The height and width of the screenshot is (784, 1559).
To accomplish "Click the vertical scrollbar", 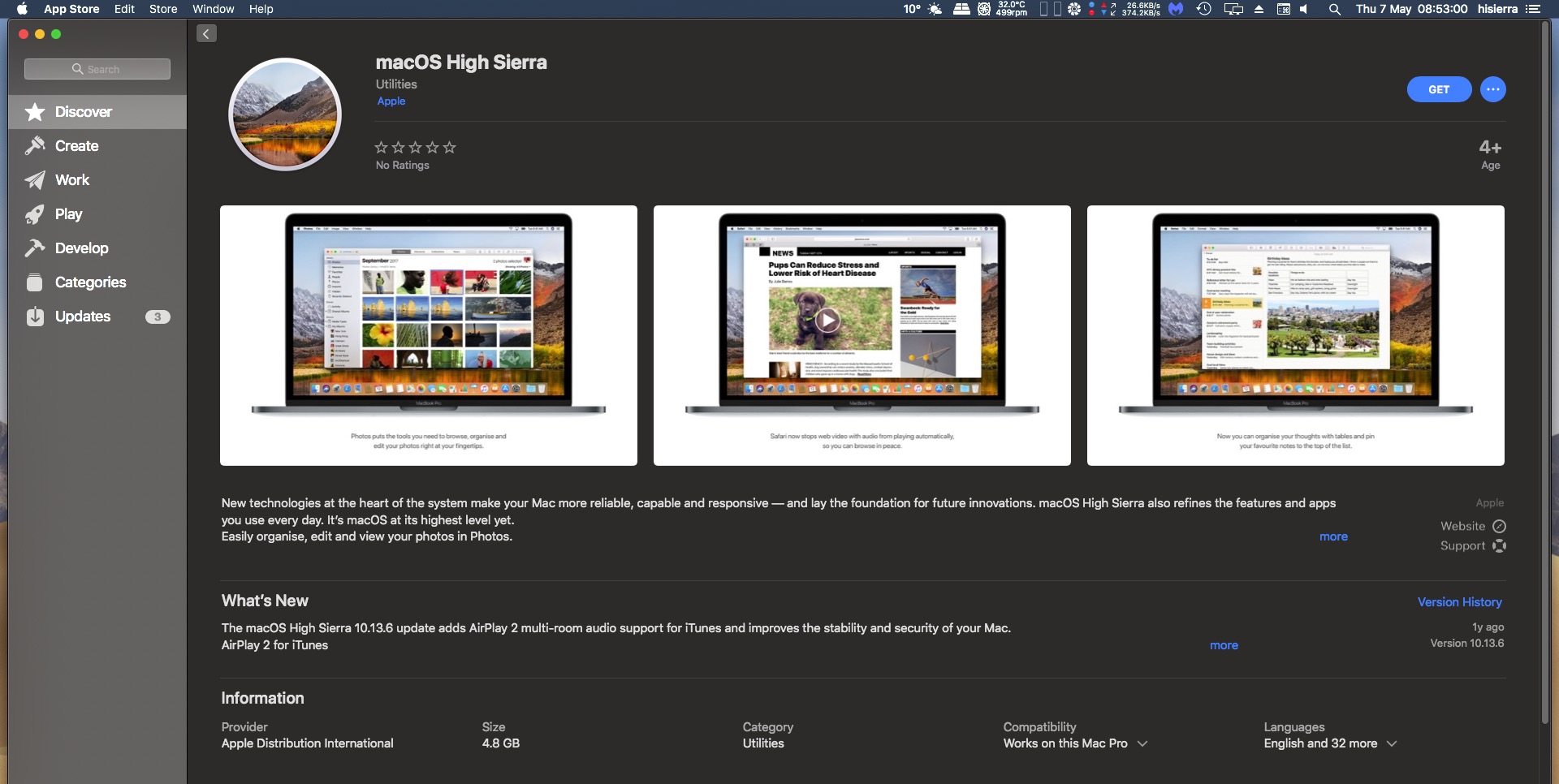I will tap(1545, 373).
